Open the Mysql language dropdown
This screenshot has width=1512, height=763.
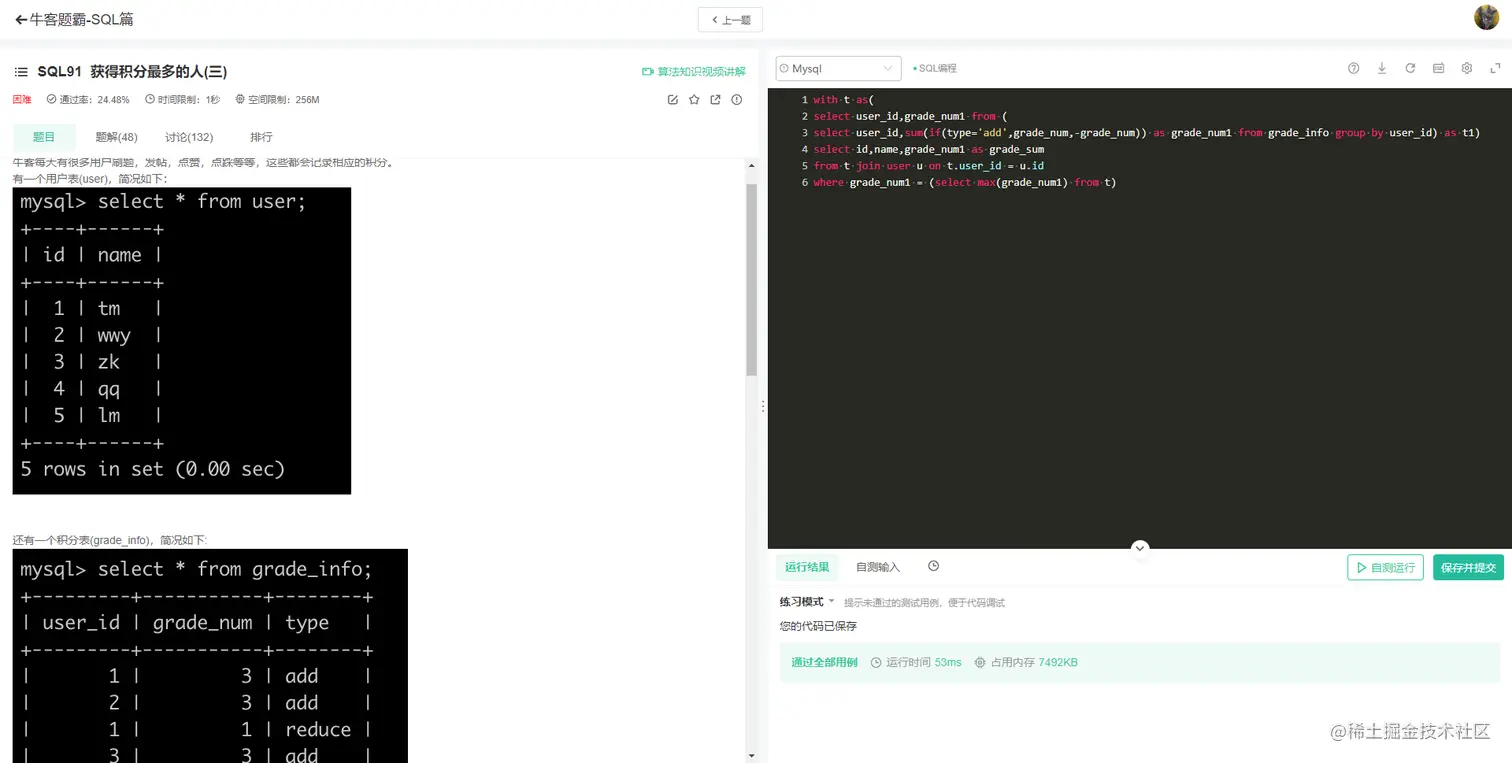tap(837, 68)
